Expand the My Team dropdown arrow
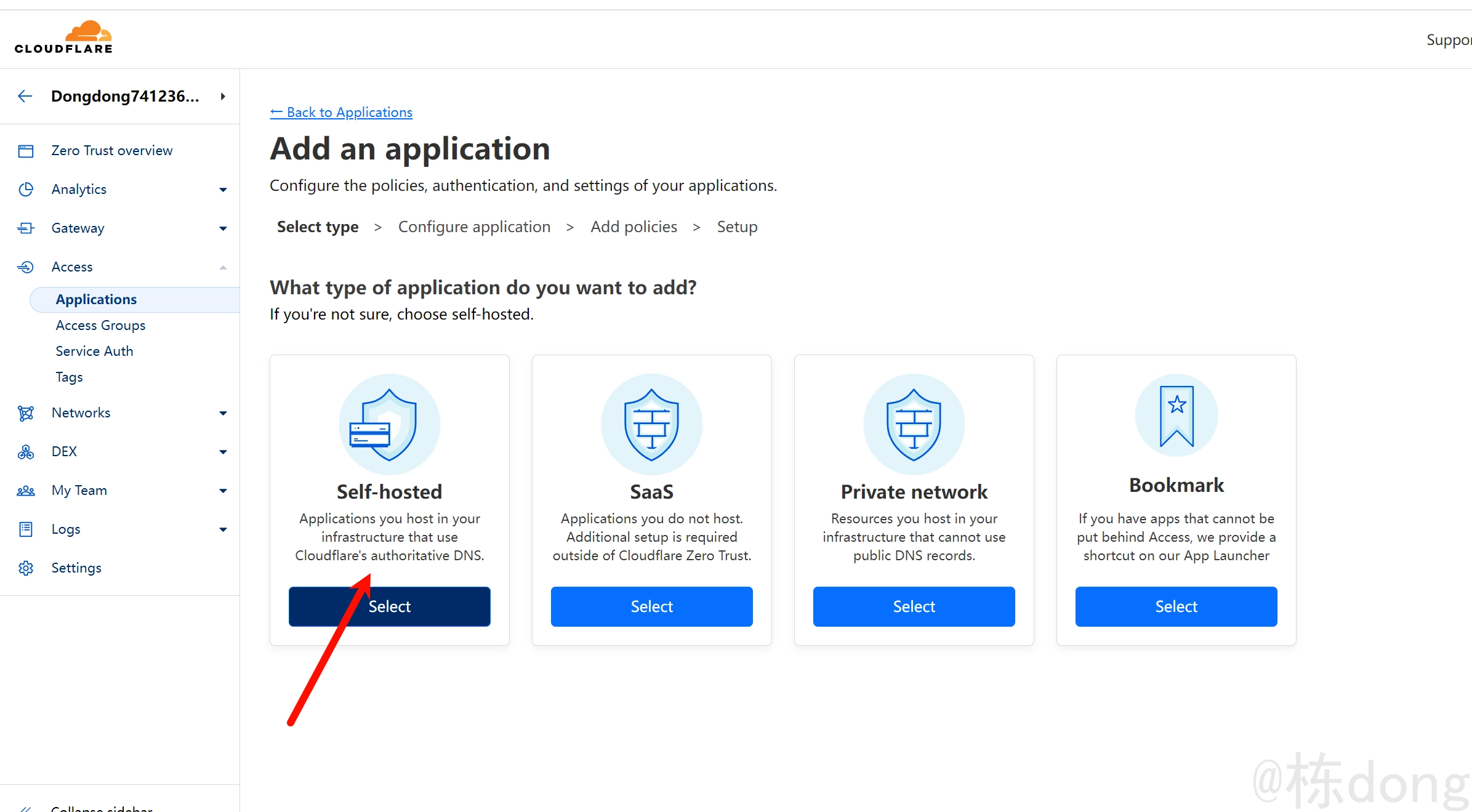1472x812 pixels. [223, 491]
